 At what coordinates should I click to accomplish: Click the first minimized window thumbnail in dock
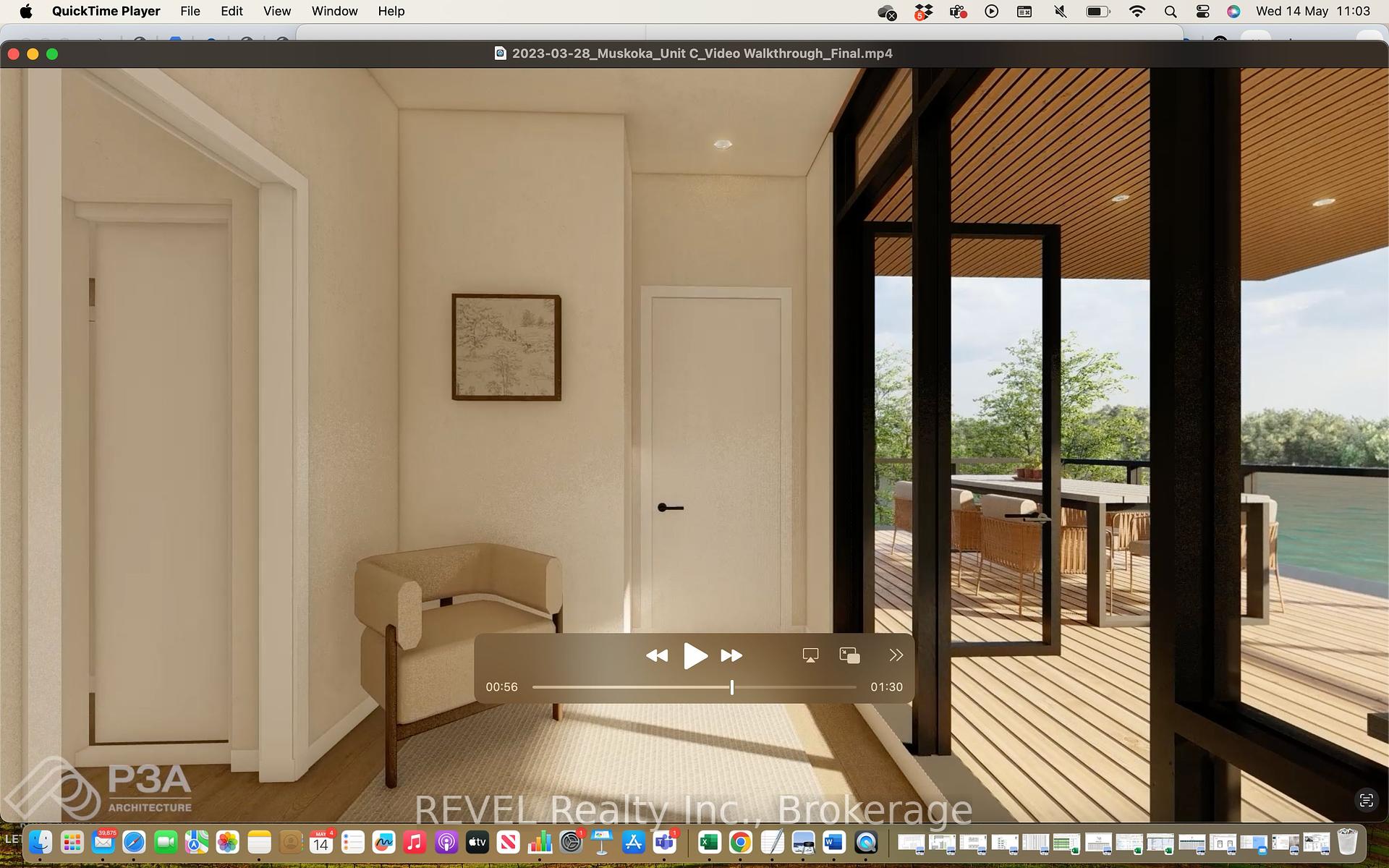click(911, 843)
